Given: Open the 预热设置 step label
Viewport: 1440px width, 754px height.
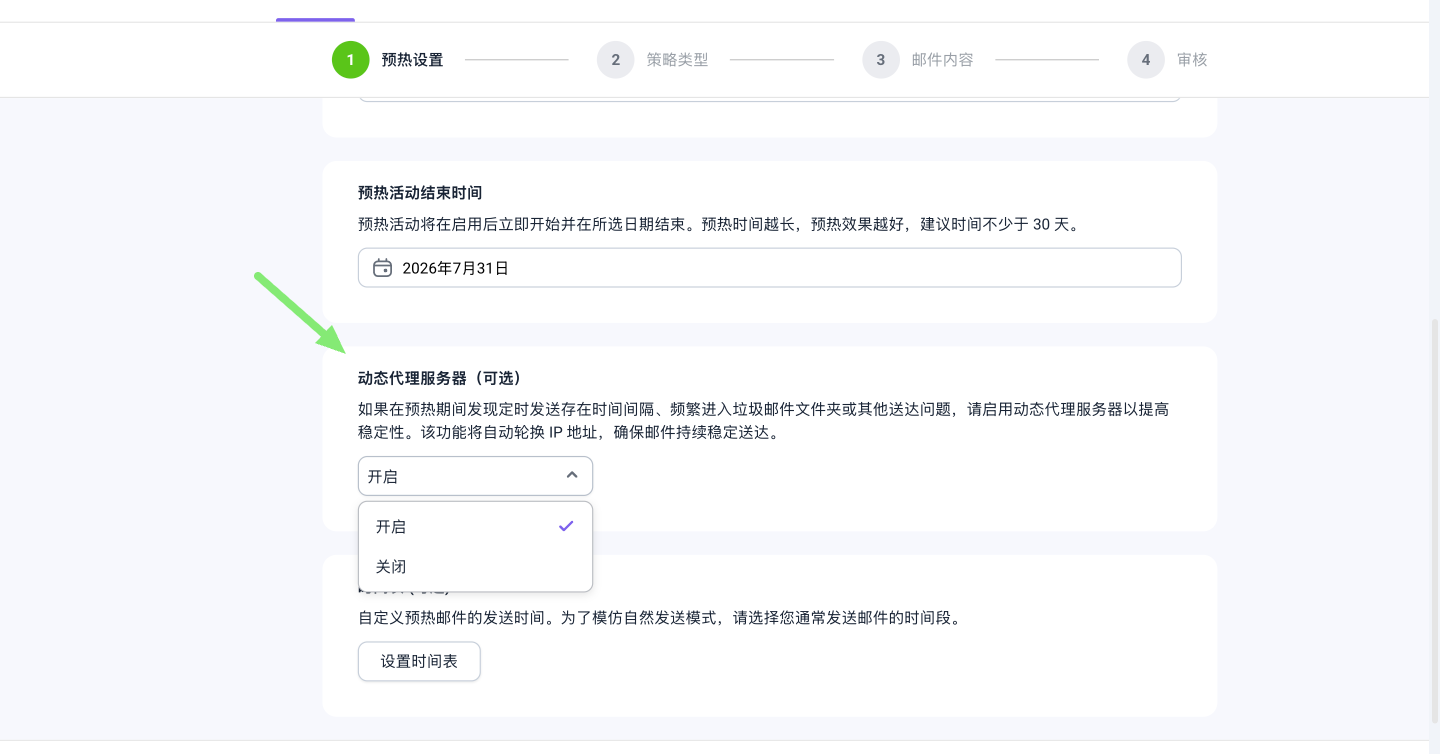Looking at the screenshot, I should (412, 60).
